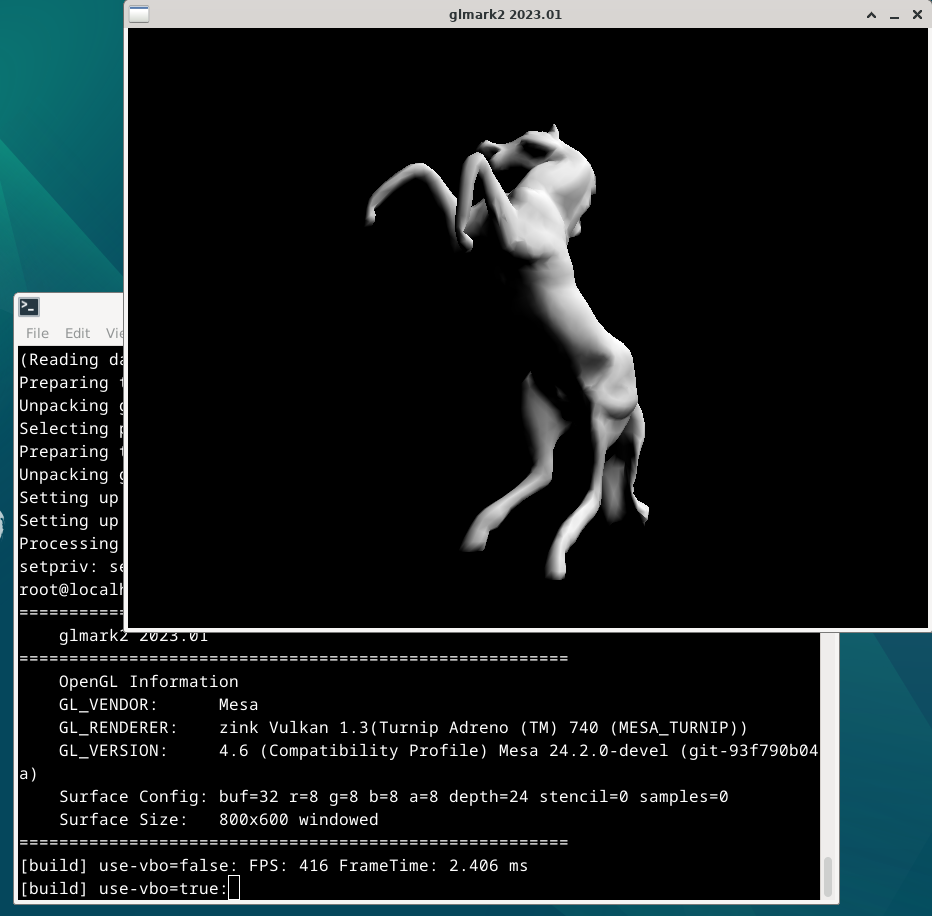Screen dimensions: 932x916
Task: Click the 'Selecting p' line in terminal
Action: pyautogui.click(x=71, y=429)
